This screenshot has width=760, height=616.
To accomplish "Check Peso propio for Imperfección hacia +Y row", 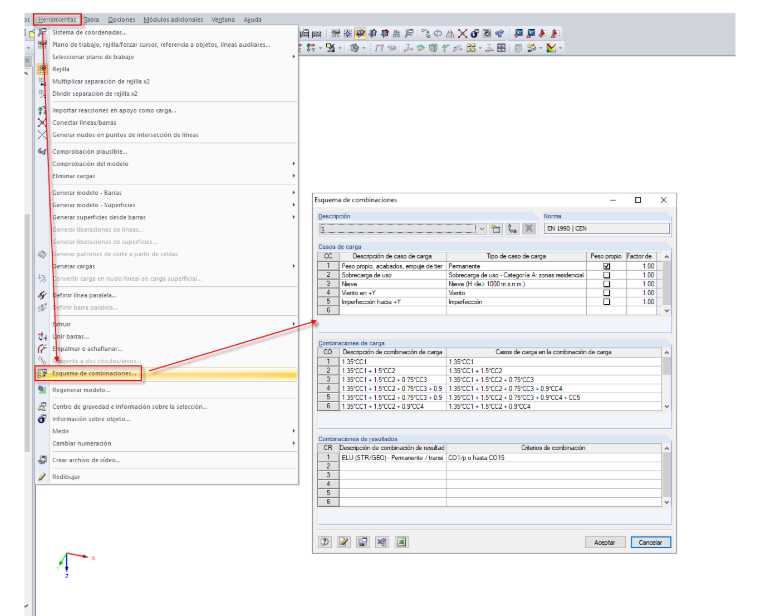I will tap(606, 301).
